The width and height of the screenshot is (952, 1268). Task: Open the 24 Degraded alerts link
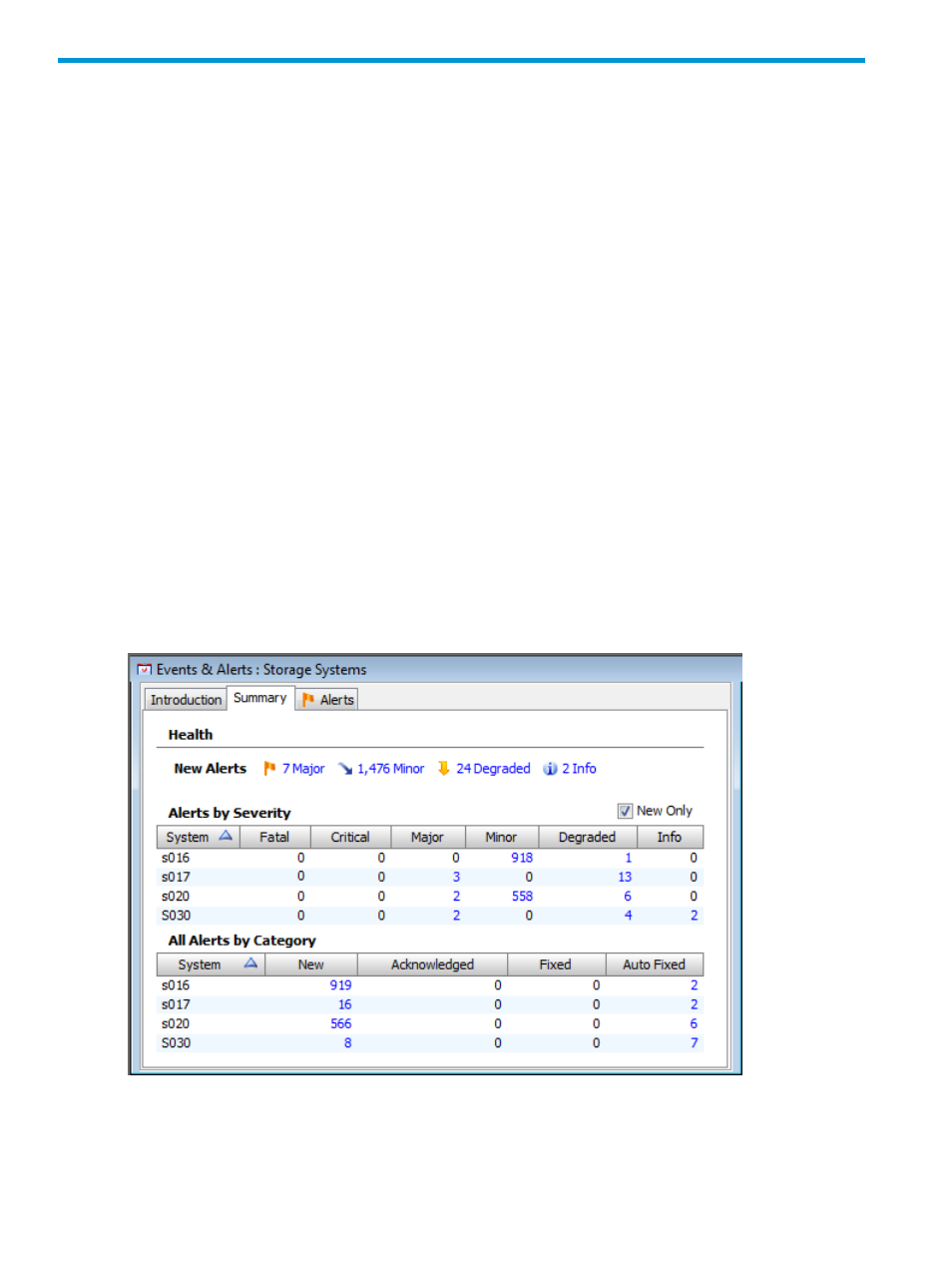(493, 769)
